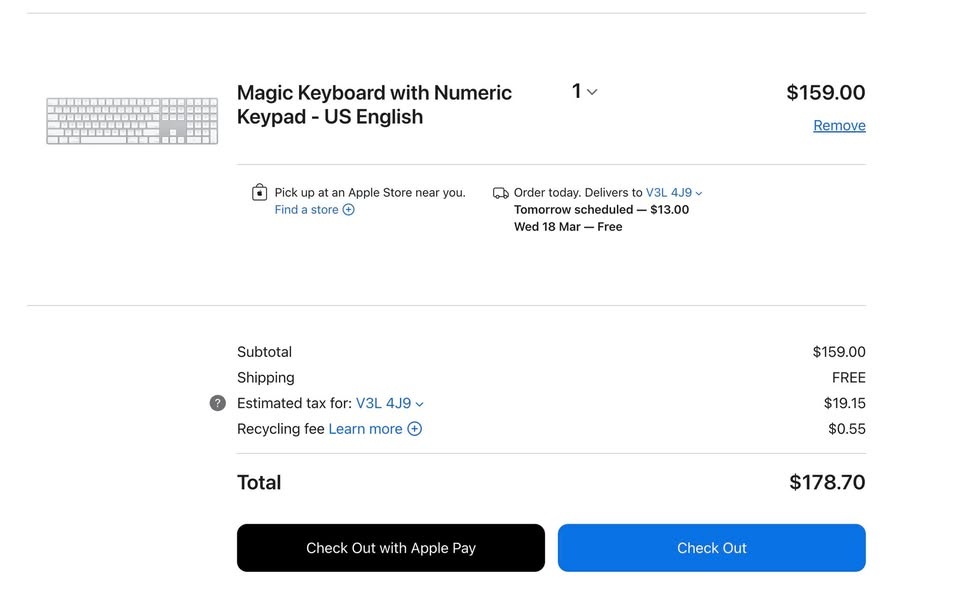The height and width of the screenshot is (600, 960).
Task: Follow the Find a store link
Action: 307,210
